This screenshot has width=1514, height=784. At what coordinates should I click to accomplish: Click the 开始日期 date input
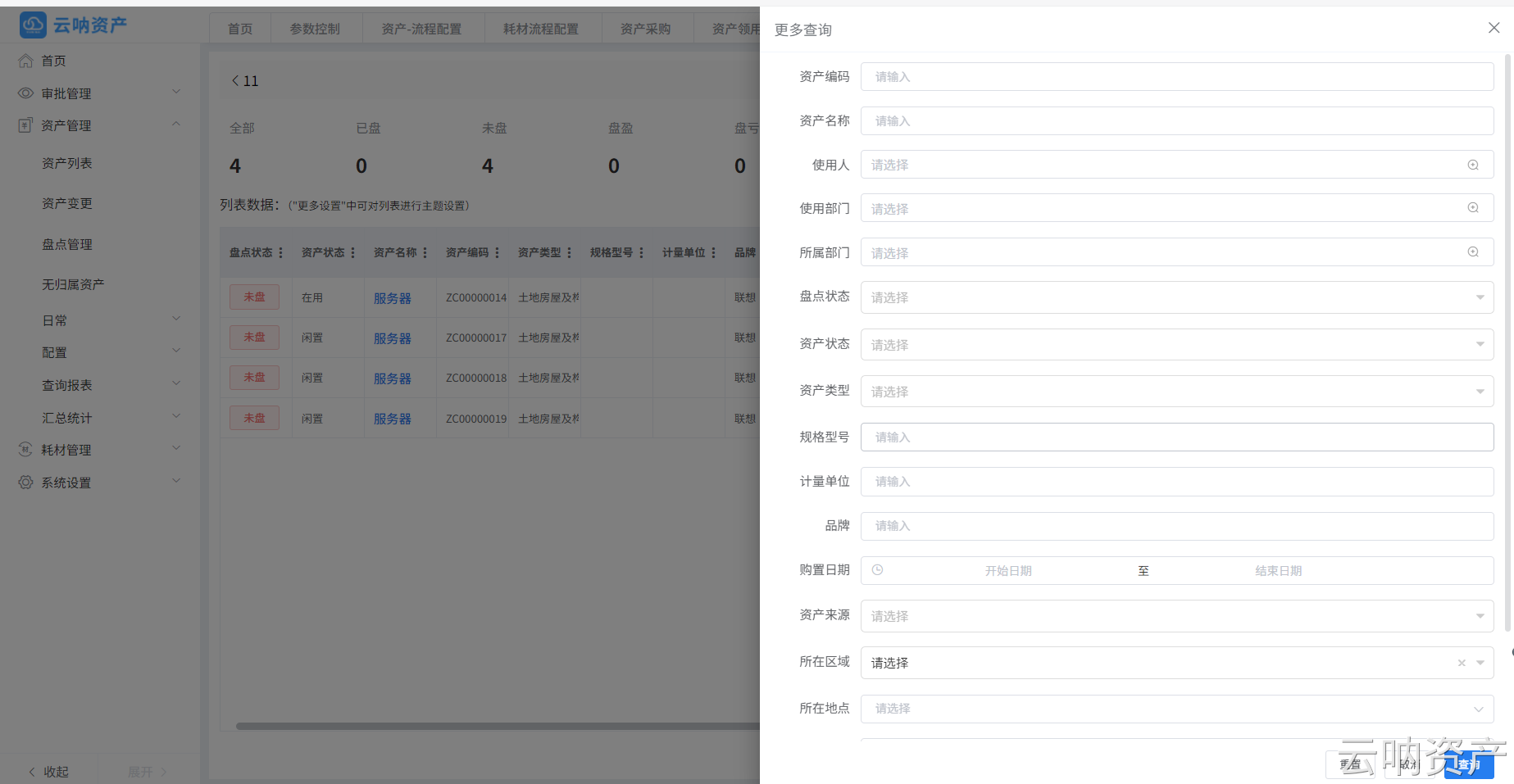(1008, 571)
